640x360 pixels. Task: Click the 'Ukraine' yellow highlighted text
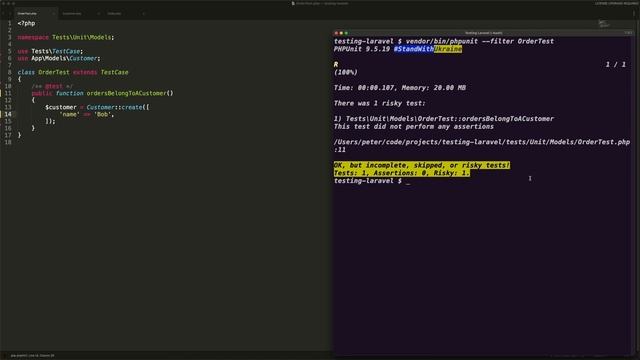click(448, 49)
